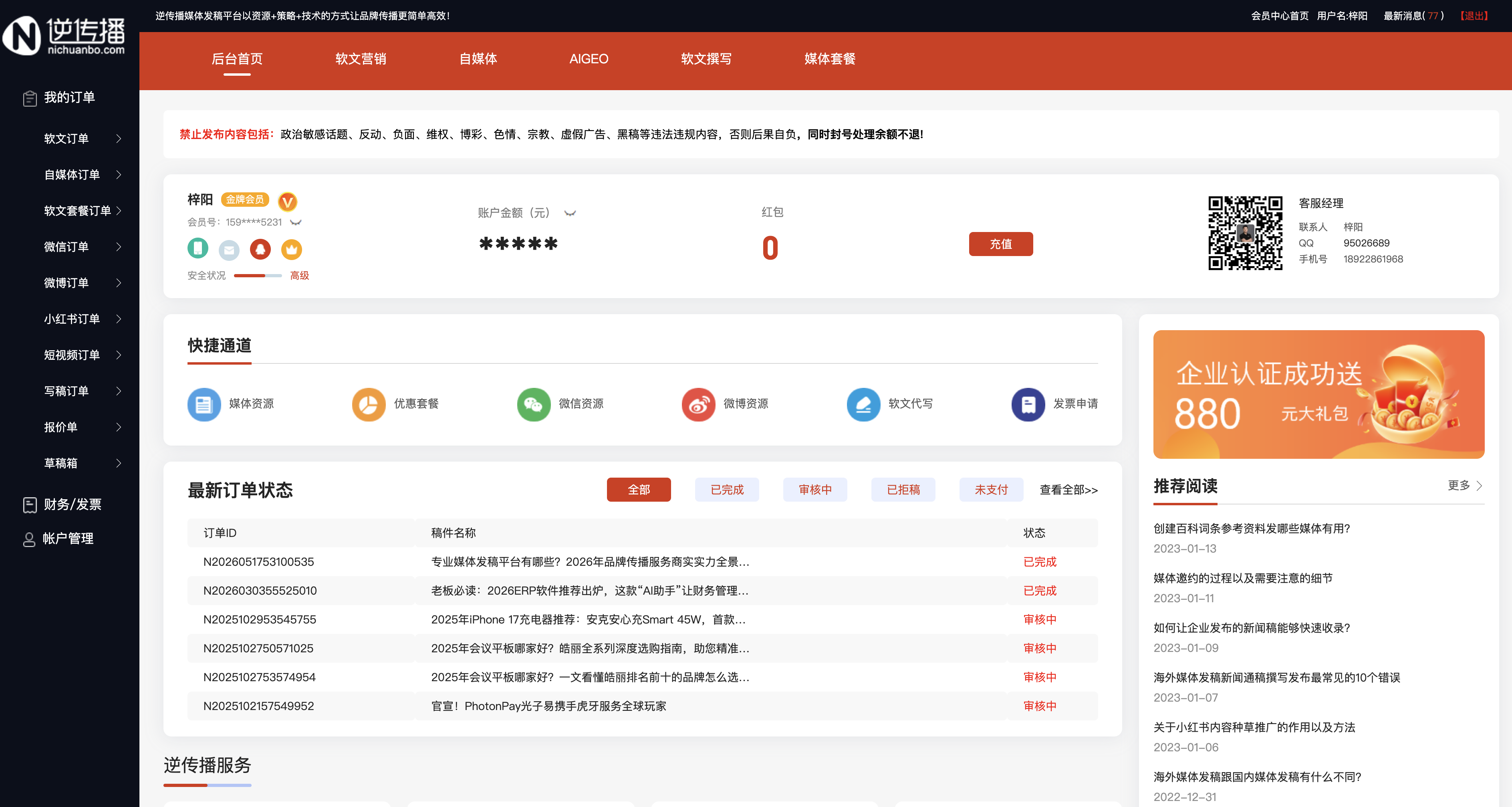Click the red bell notification icon
The height and width of the screenshot is (807, 1512).
click(x=260, y=250)
